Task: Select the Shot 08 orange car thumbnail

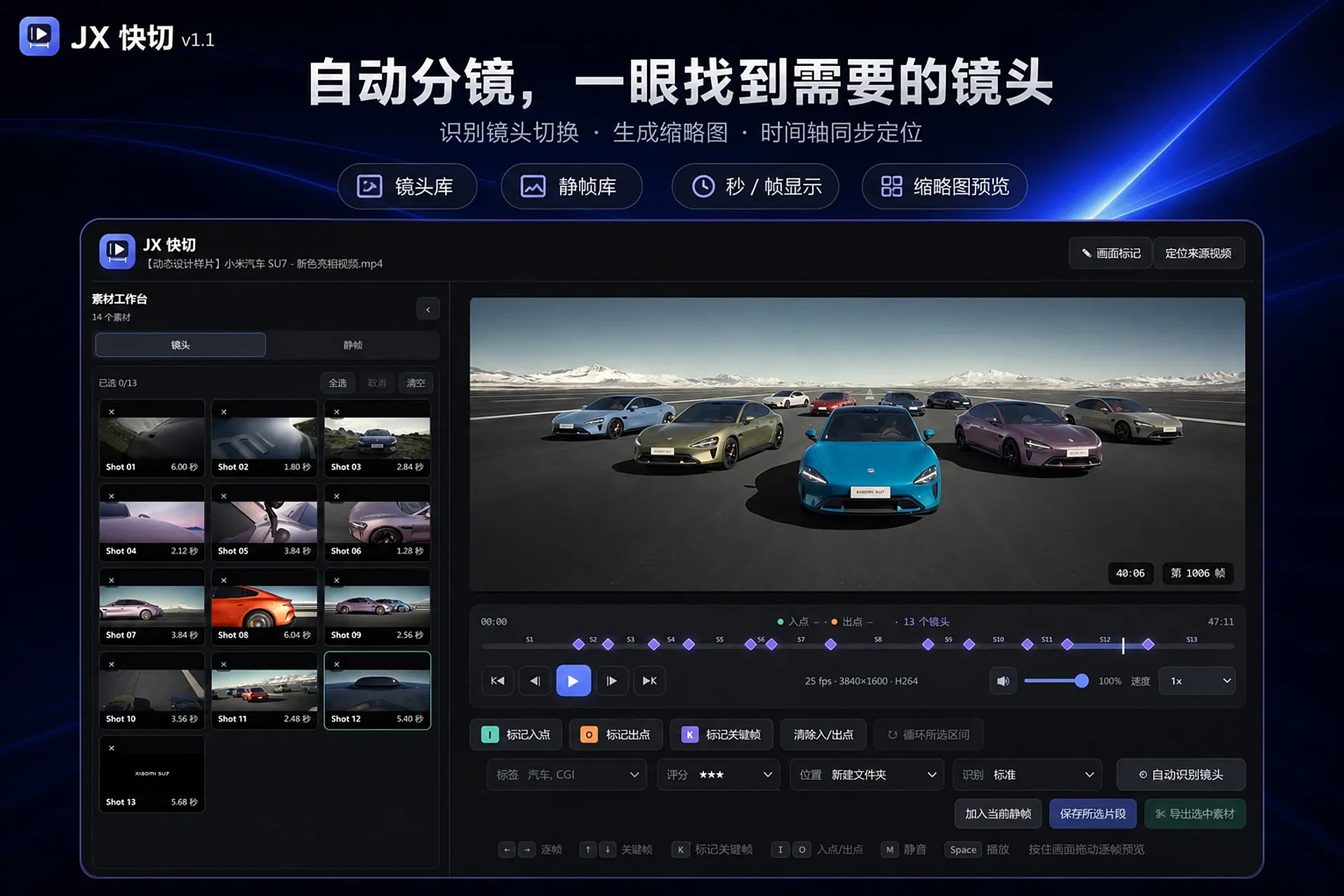Action: coord(264,606)
